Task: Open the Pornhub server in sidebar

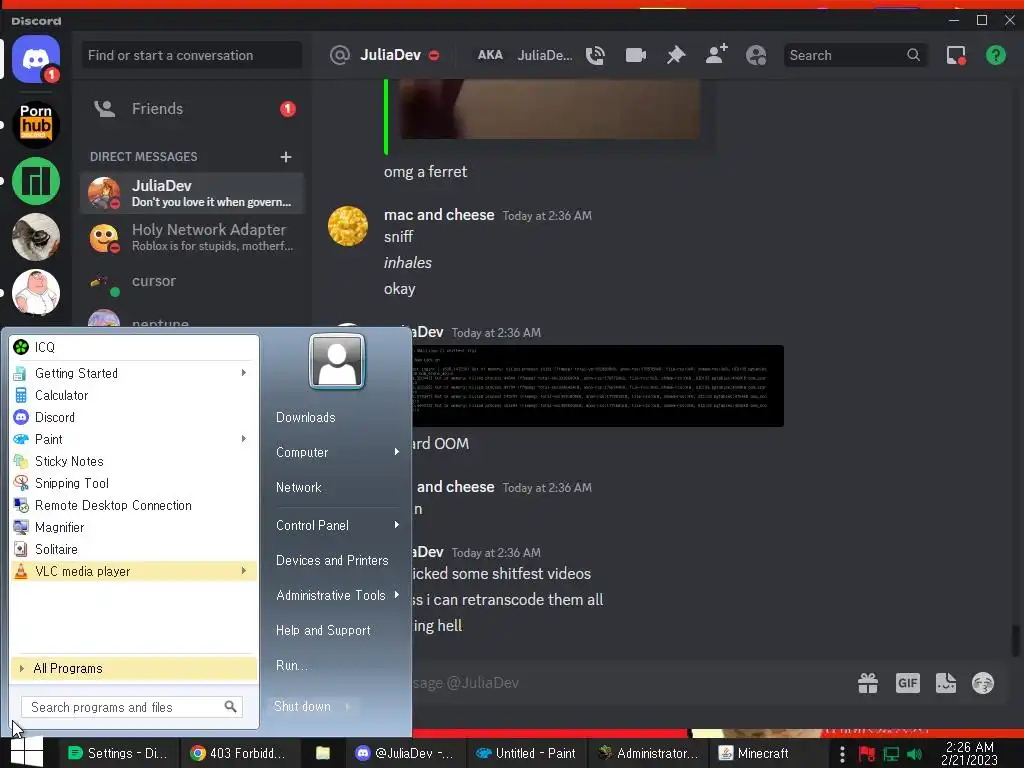Action: (x=36, y=124)
